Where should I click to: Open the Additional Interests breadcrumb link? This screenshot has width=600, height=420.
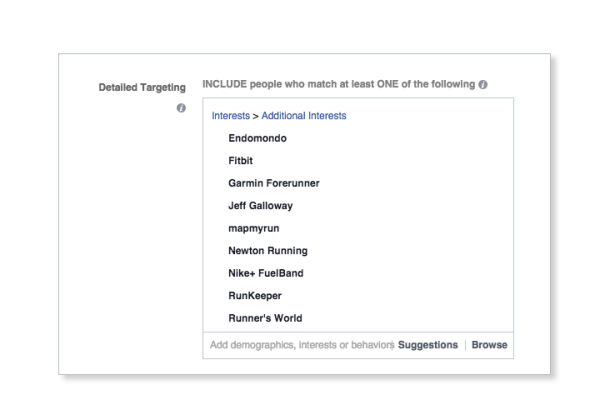click(x=304, y=116)
